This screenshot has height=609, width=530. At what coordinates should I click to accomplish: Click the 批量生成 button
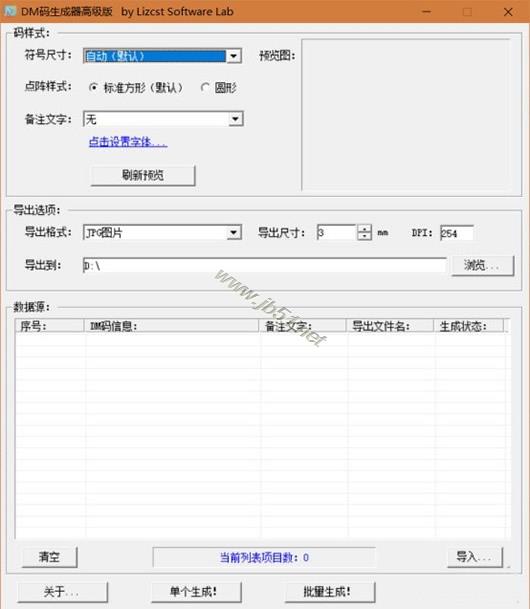[x=330, y=592]
